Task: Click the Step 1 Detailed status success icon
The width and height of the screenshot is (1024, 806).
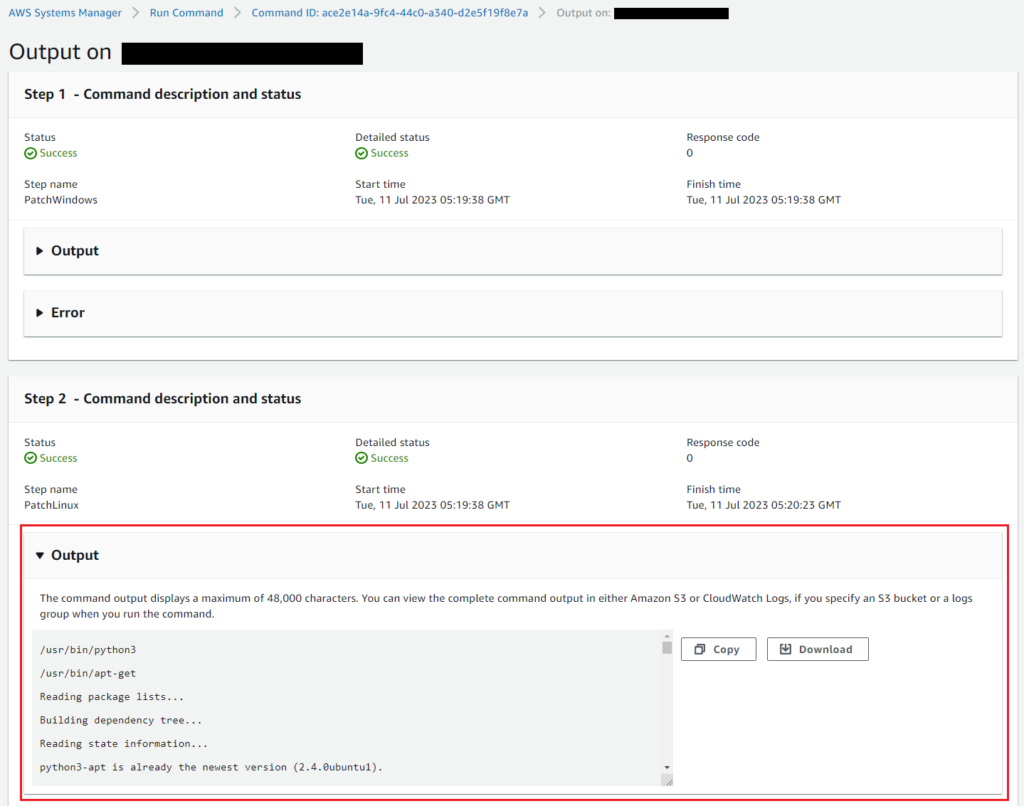Action: point(361,153)
